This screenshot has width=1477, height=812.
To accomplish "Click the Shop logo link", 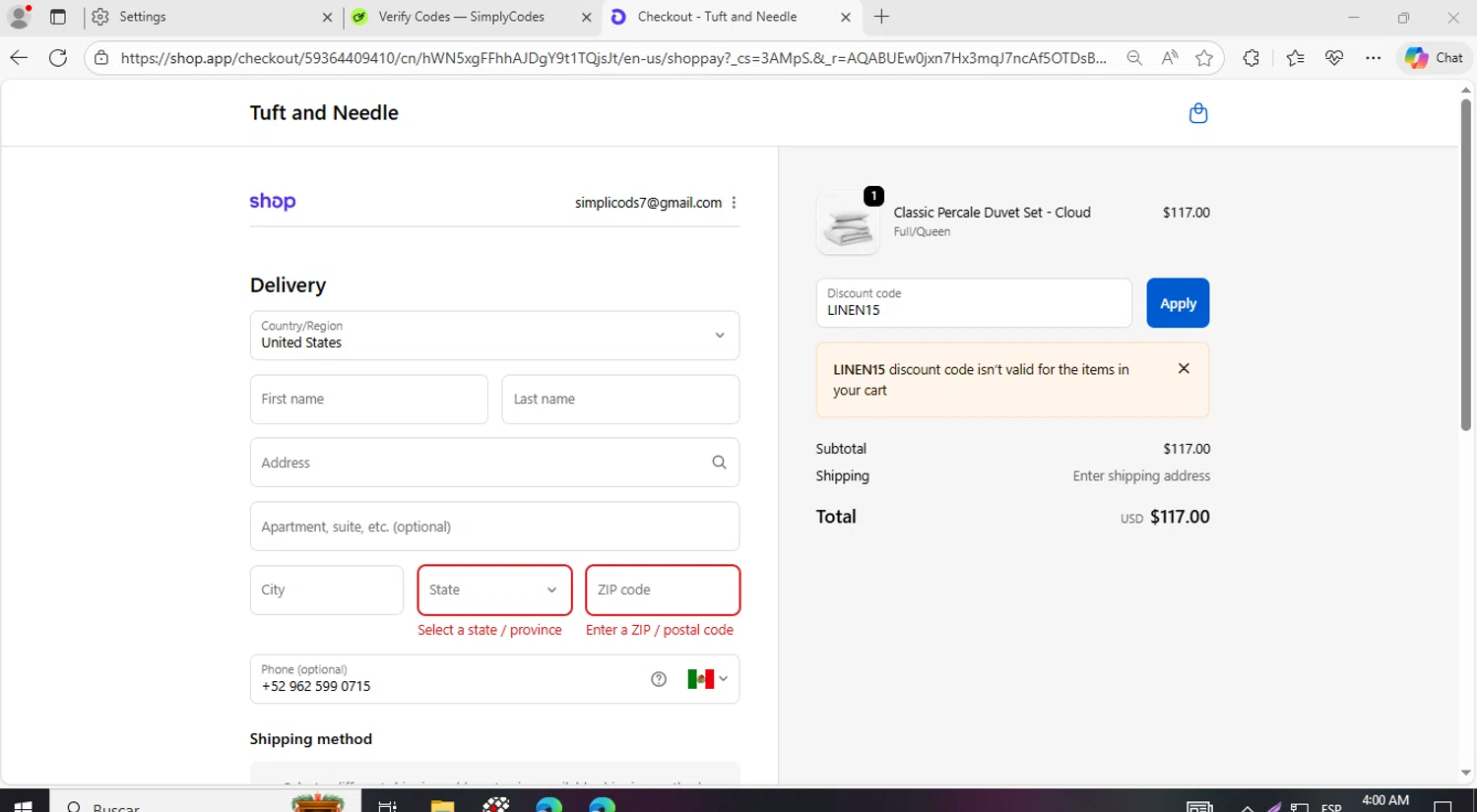I will point(273,202).
